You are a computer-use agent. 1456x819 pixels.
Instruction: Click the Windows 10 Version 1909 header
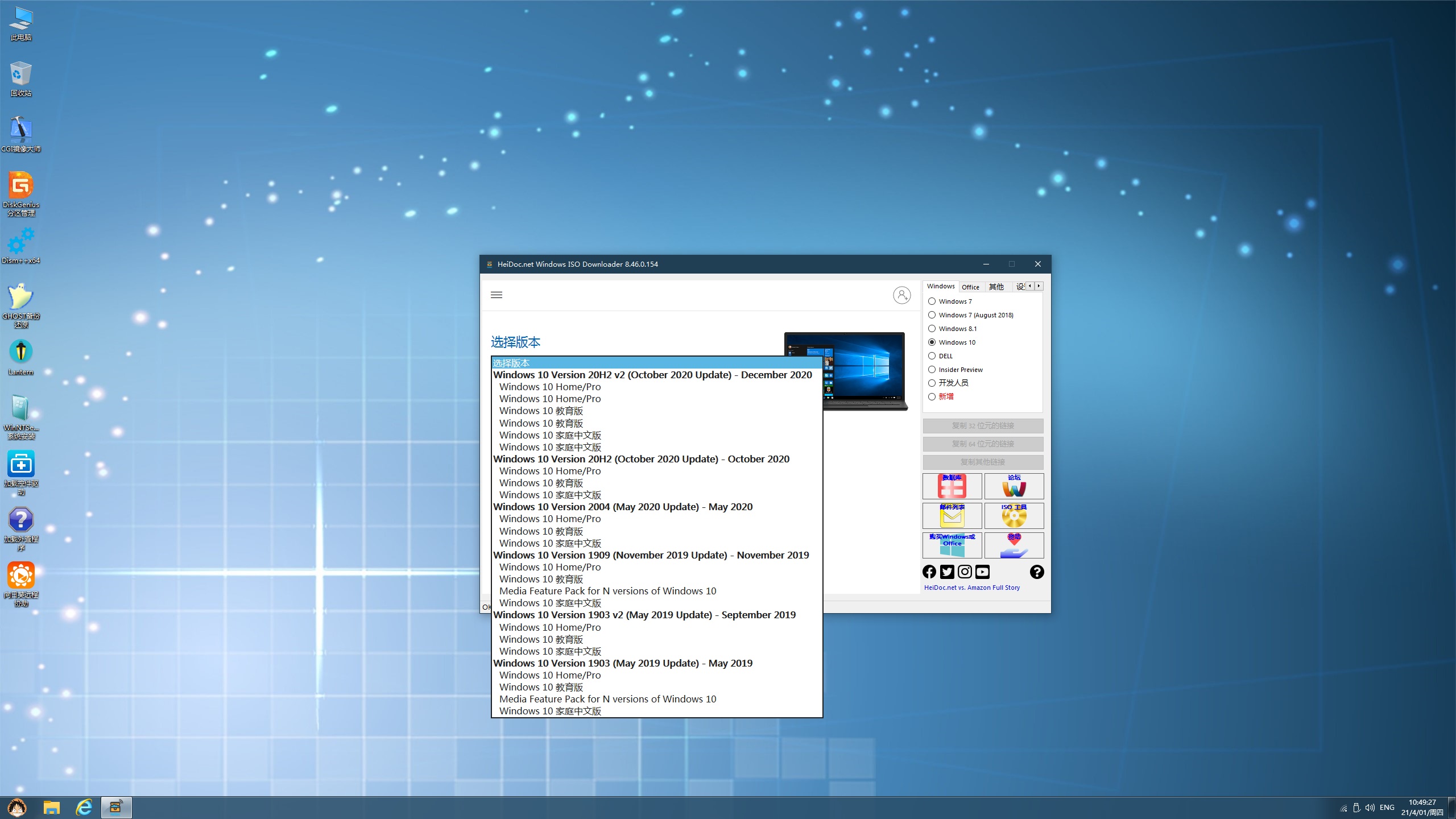point(657,555)
